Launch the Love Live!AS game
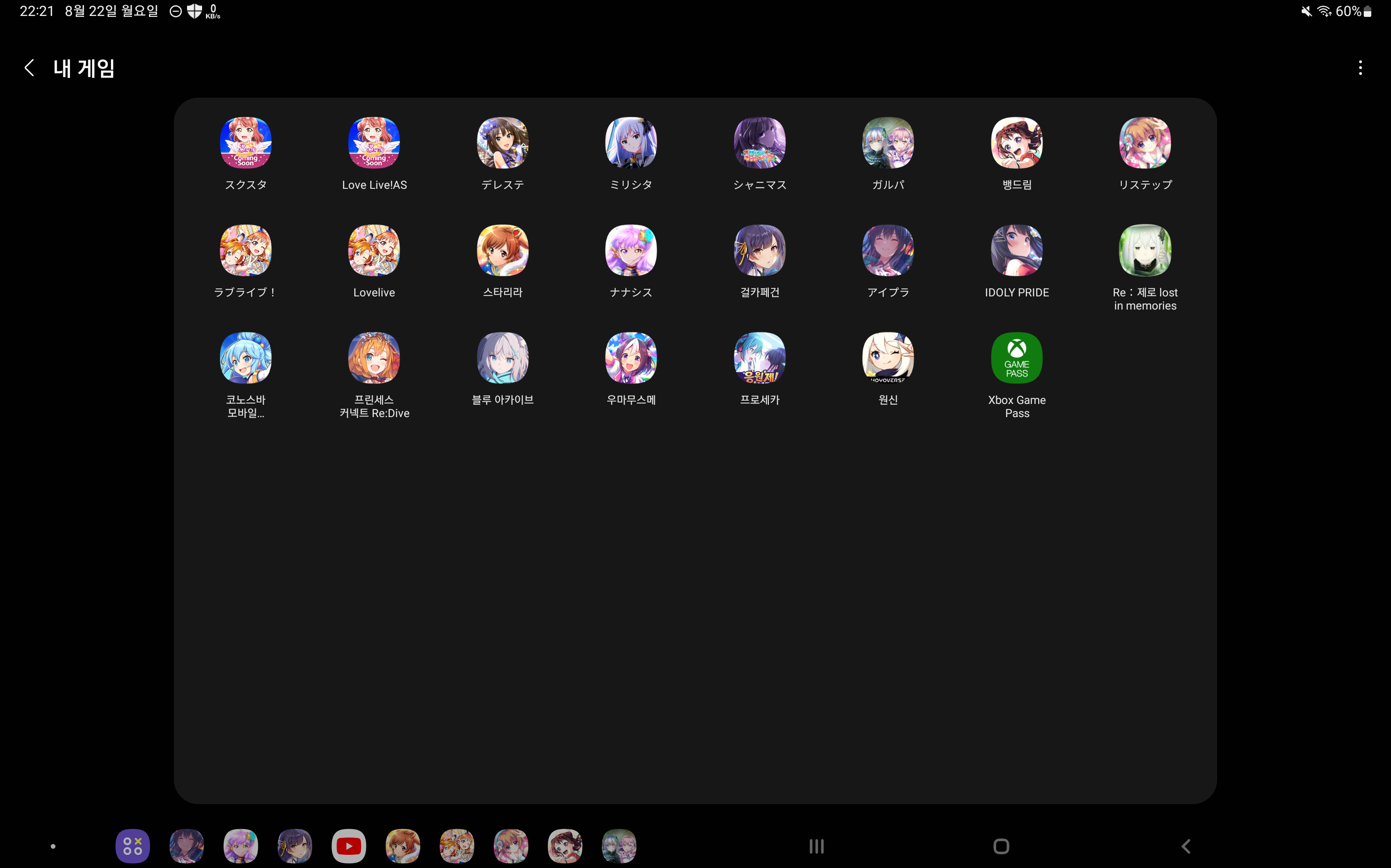 (x=375, y=143)
